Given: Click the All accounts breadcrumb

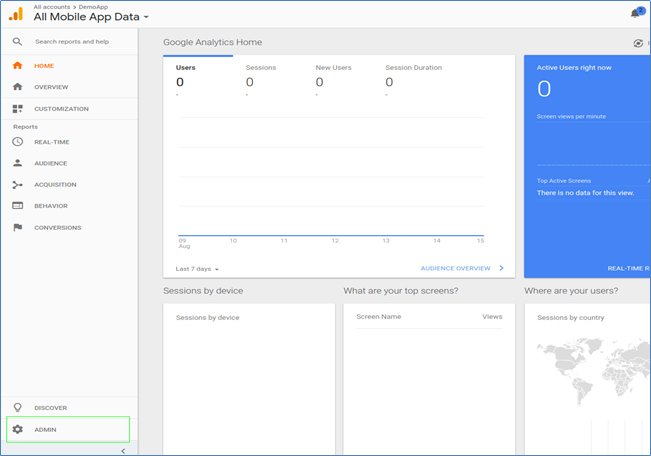Looking at the screenshot, I should point(52,7).
